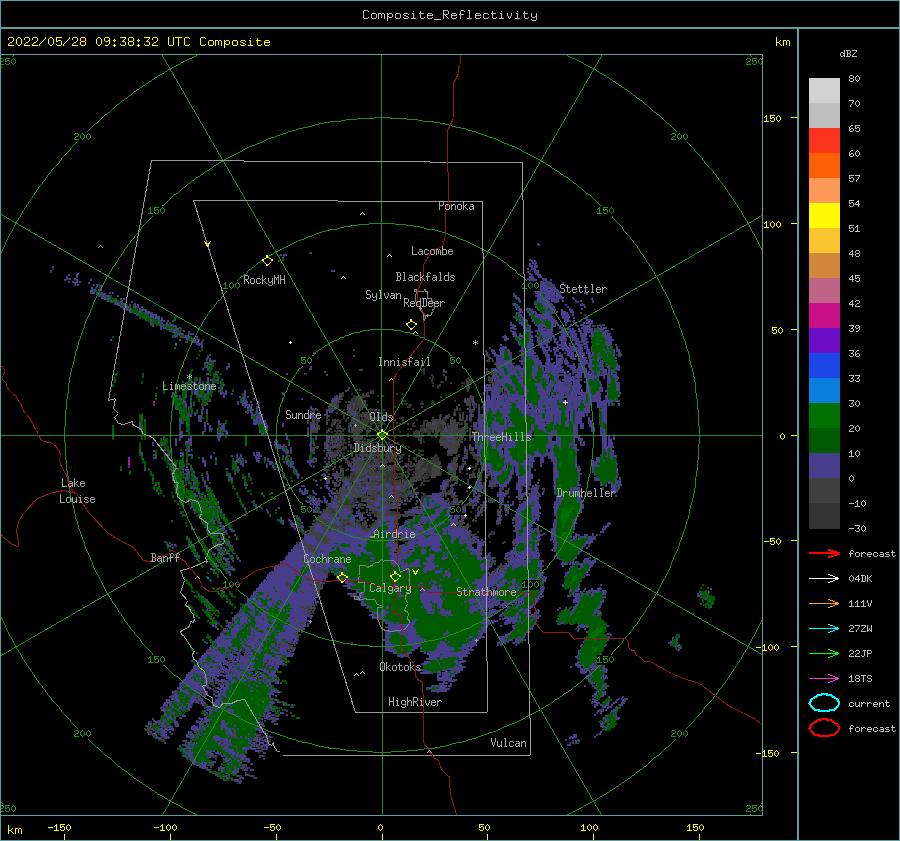Screen dimensions: 900x841
Task: Click the magenta 18TS arrow legend icon
Action: point(824,679)
